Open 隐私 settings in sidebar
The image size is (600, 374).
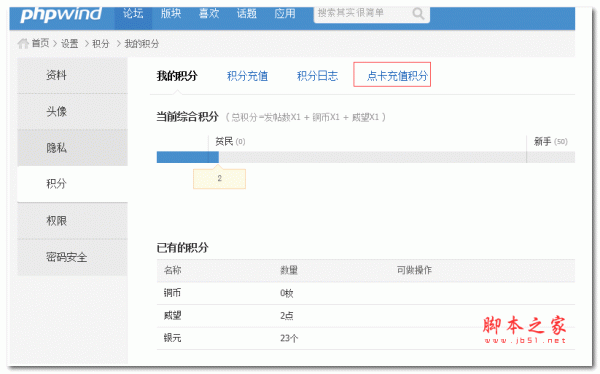click(x=72, y=148)
